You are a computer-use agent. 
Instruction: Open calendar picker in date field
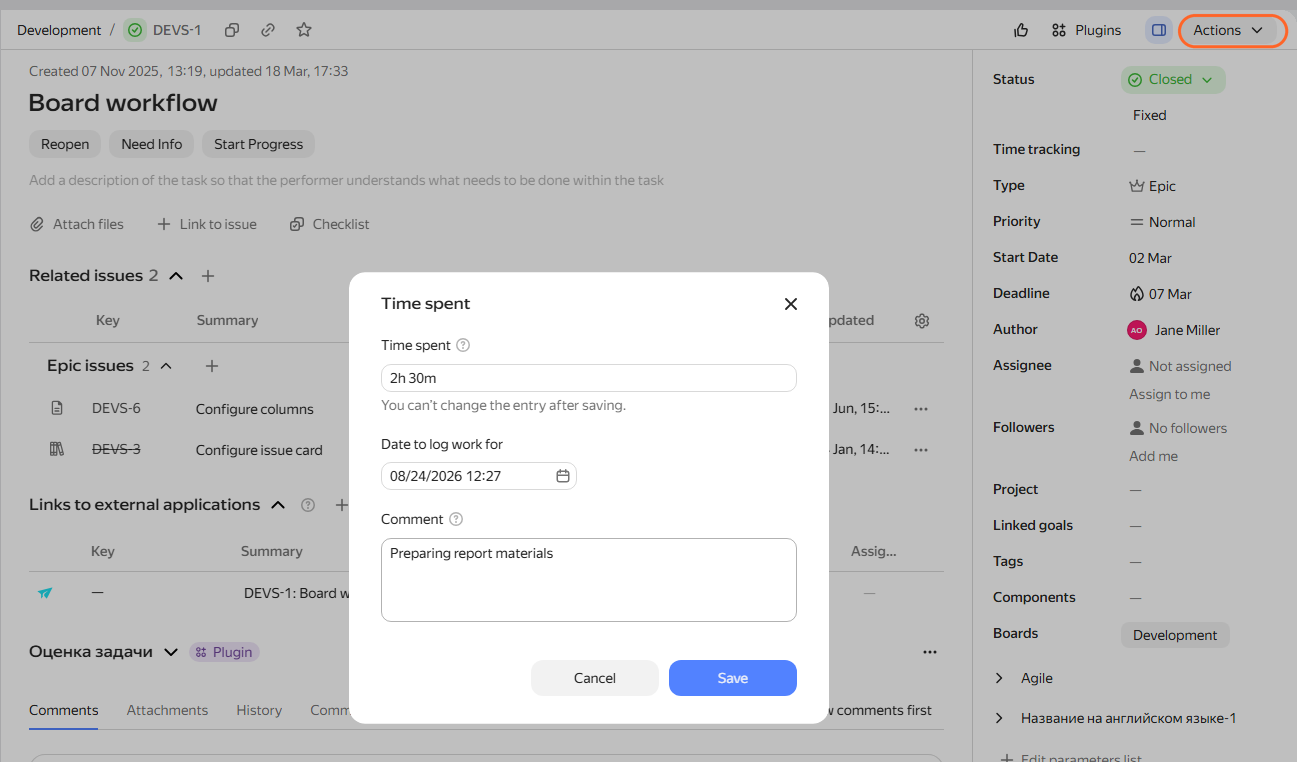(563, 476)
